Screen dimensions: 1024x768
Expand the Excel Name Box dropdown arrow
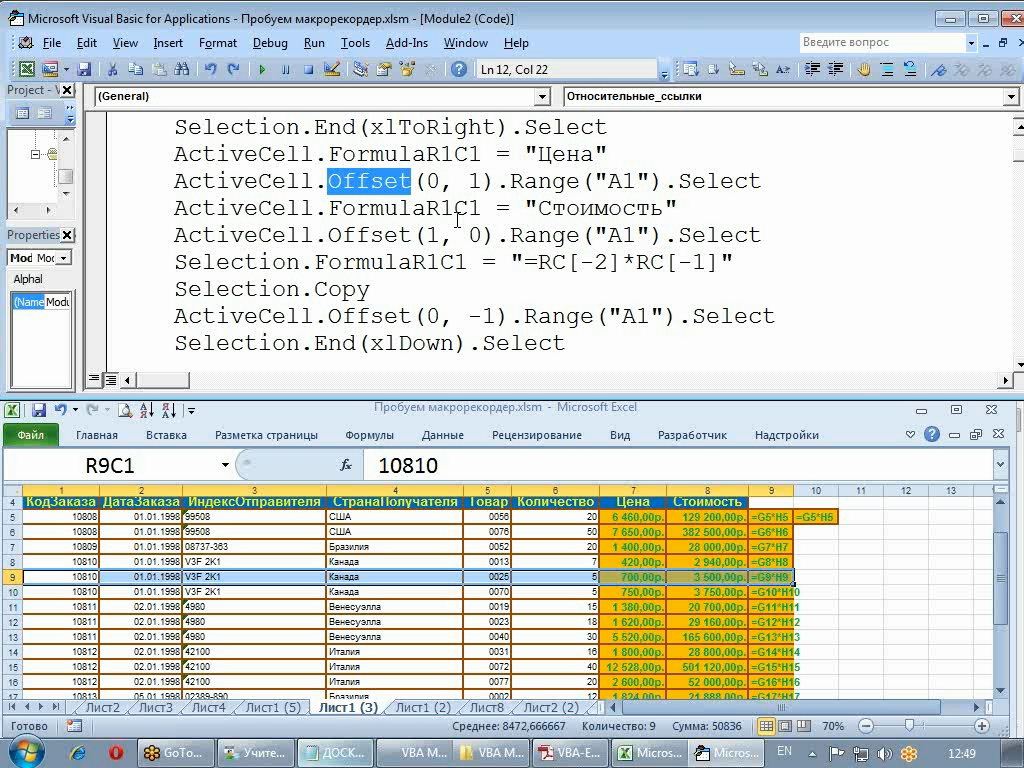point(225,466)
